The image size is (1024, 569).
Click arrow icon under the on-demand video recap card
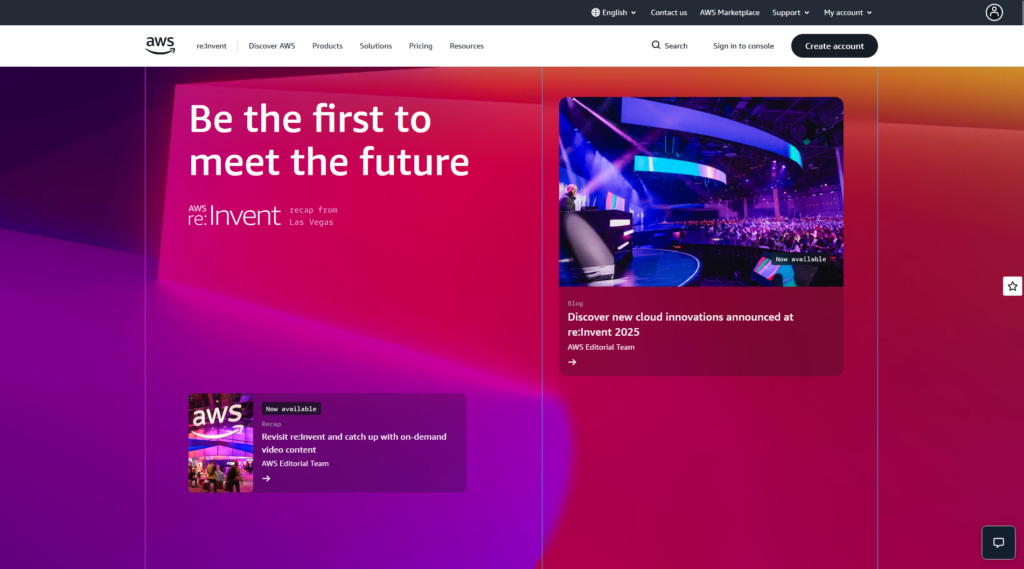point(266,478)
